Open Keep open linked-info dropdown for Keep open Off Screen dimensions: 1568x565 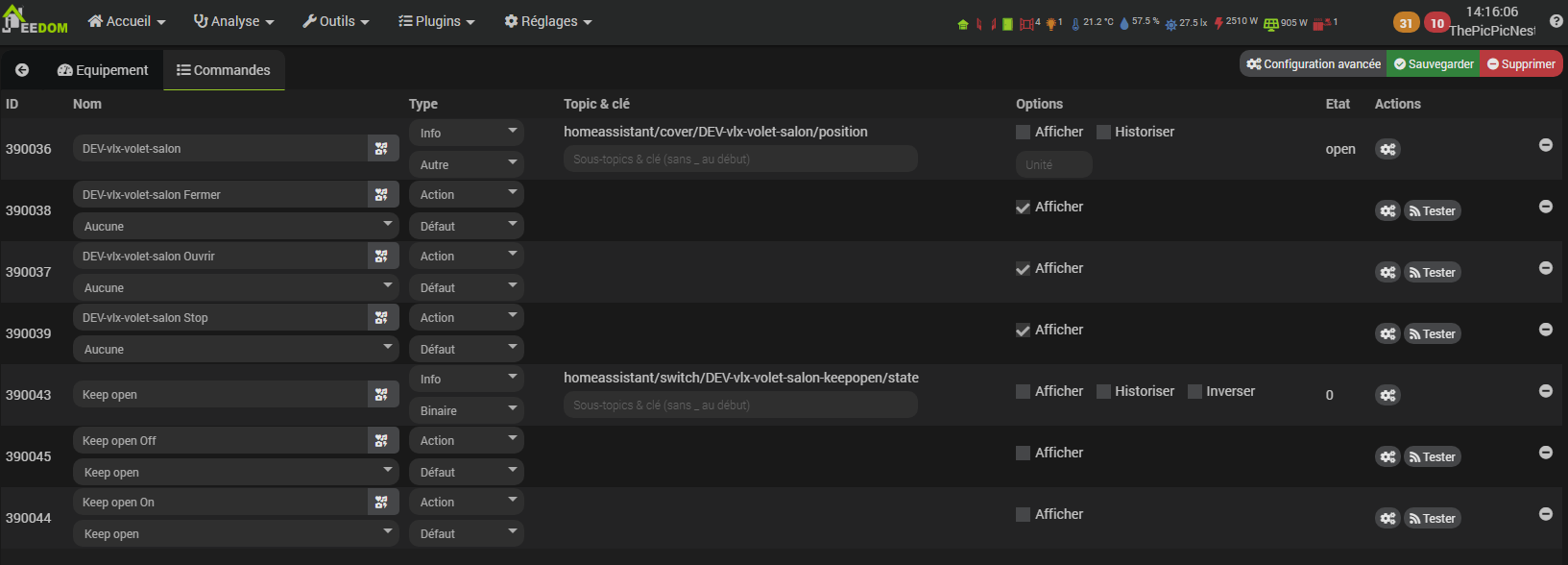click(235, 472)
